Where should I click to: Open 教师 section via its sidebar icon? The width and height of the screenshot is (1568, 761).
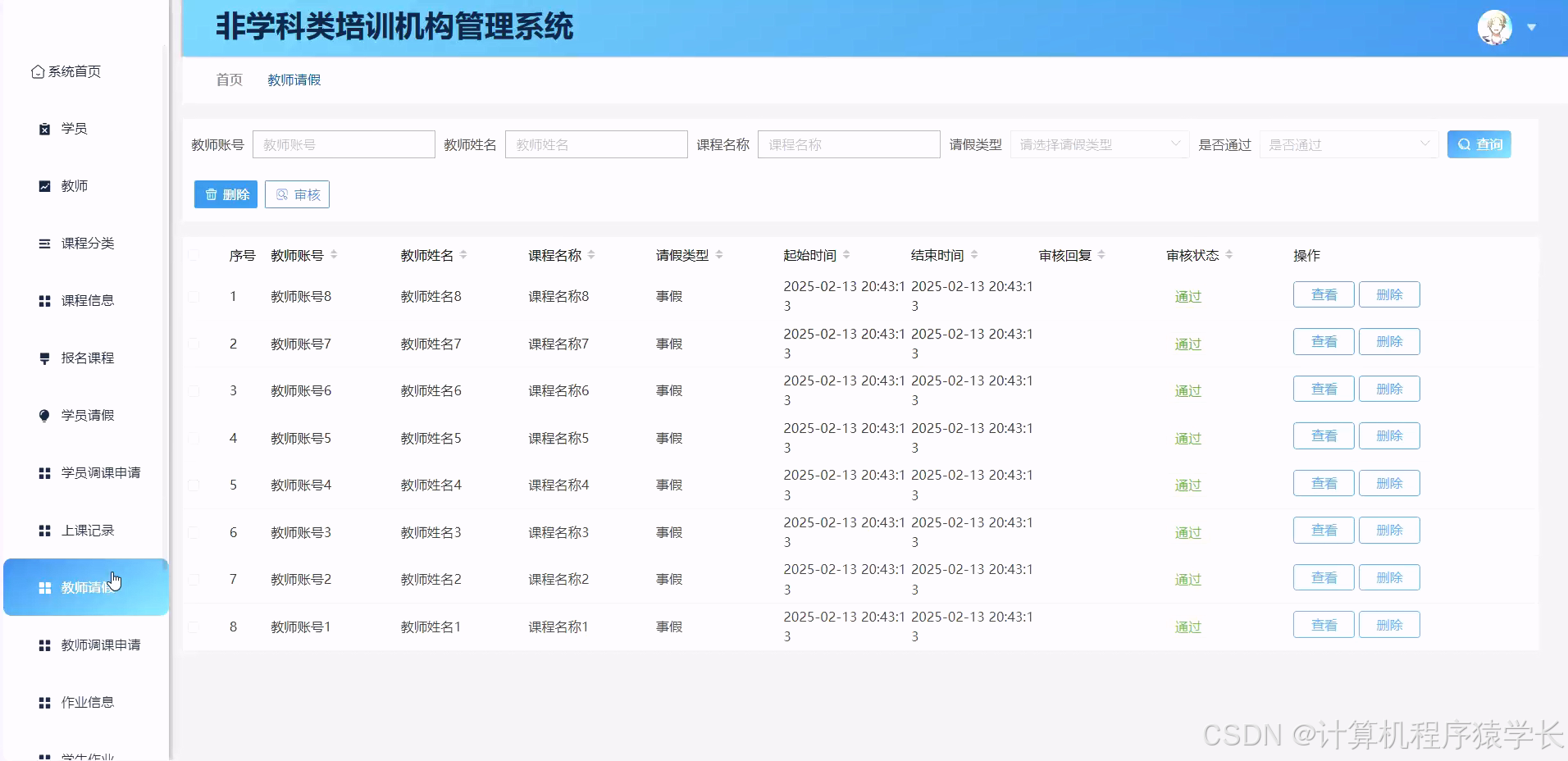(43, 186)
